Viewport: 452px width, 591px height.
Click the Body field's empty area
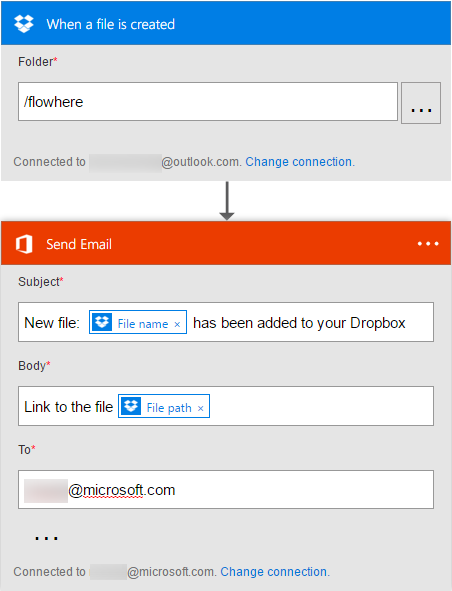pos(320,406)
